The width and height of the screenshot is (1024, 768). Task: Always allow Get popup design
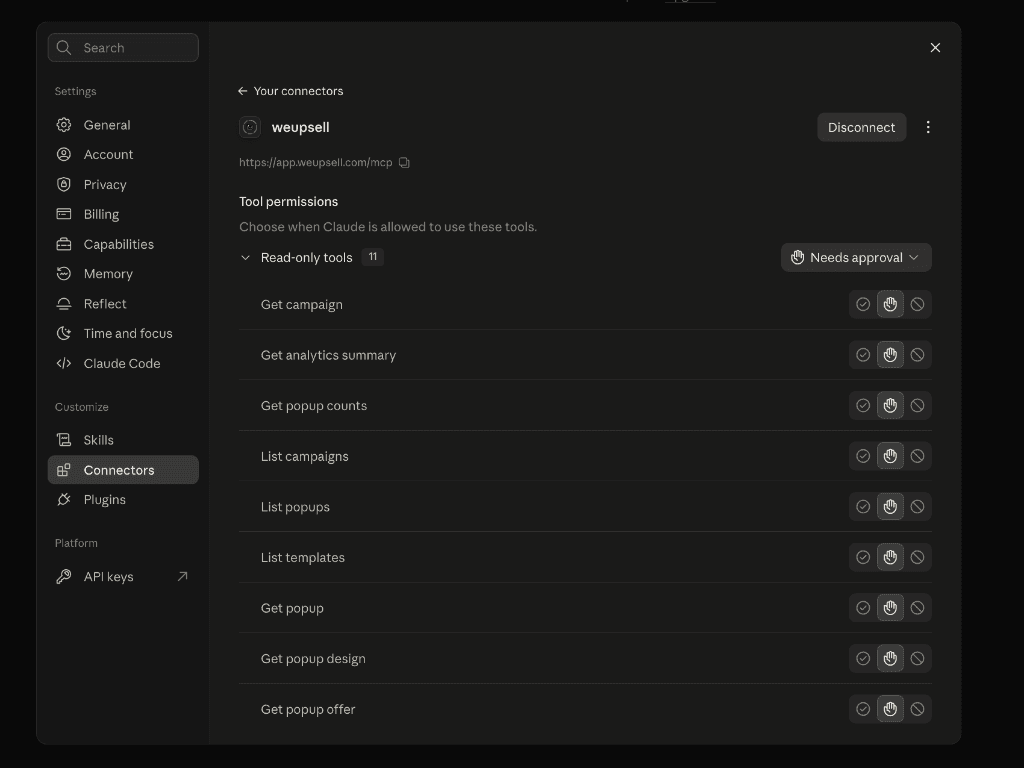[x=863, y=658]
